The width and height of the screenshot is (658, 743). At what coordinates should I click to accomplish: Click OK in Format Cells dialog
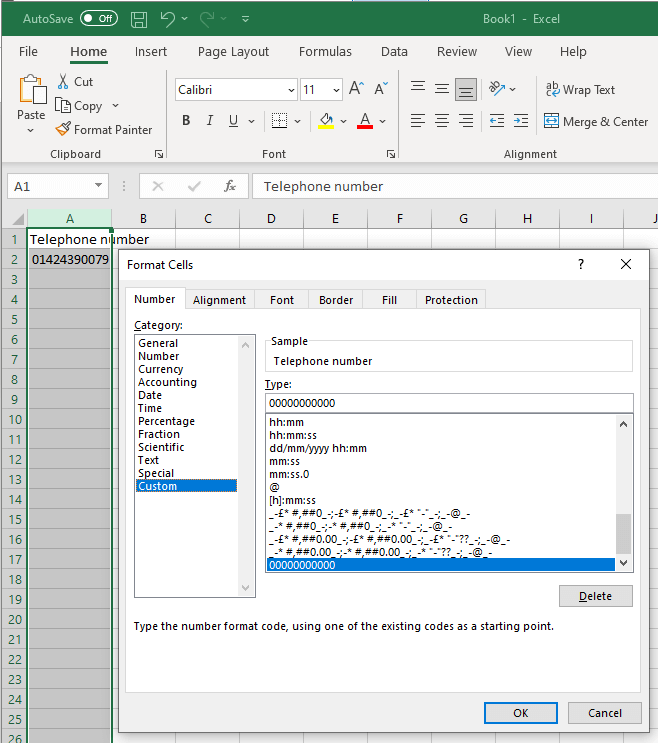point(521,713)
